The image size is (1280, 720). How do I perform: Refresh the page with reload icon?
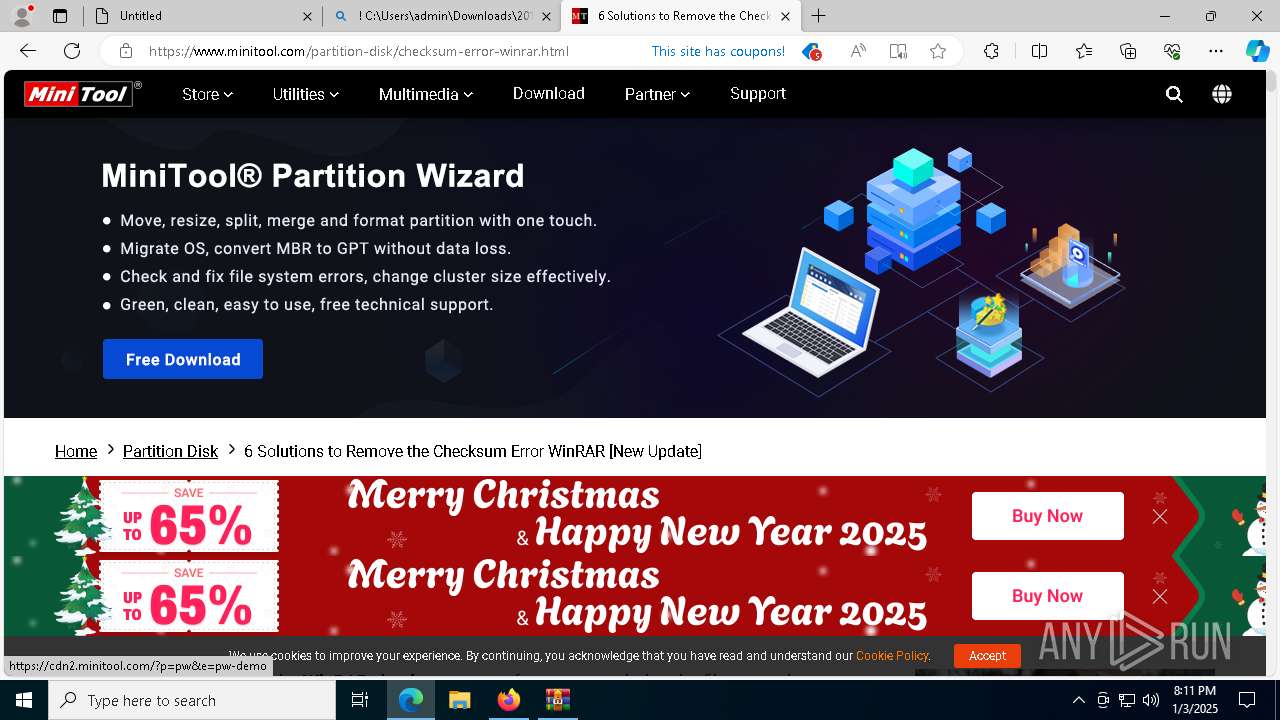tap(72, 51)
